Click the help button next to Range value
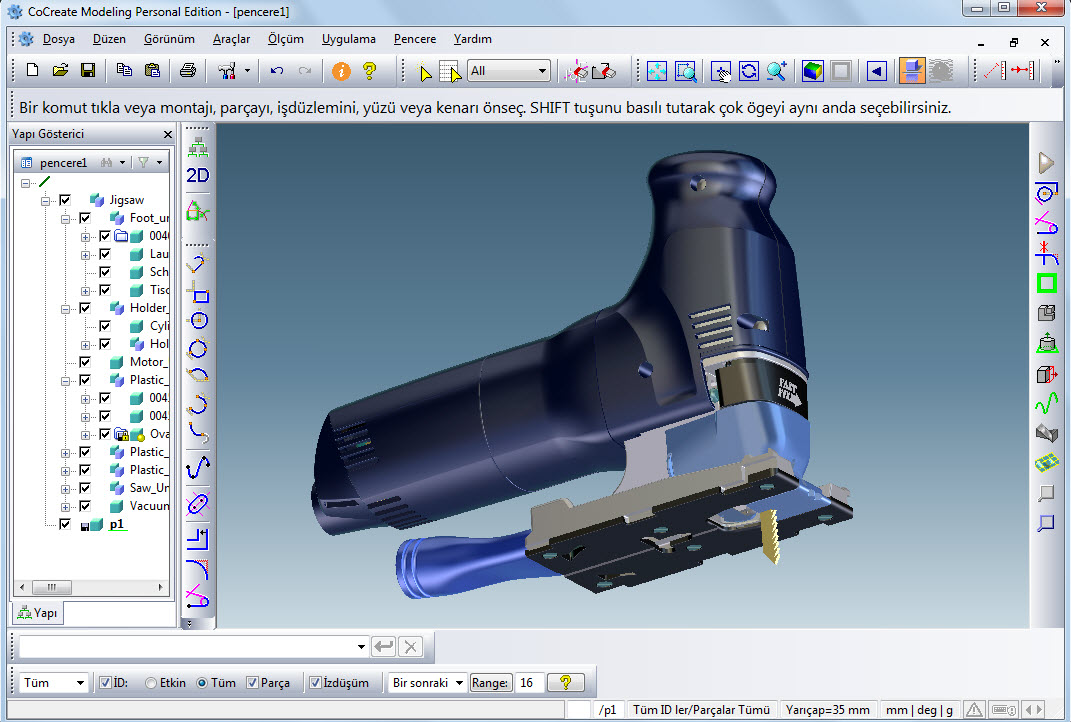The height and width of the screenshot is (722, 1071). pyautogui.click(x=566, y=682)
